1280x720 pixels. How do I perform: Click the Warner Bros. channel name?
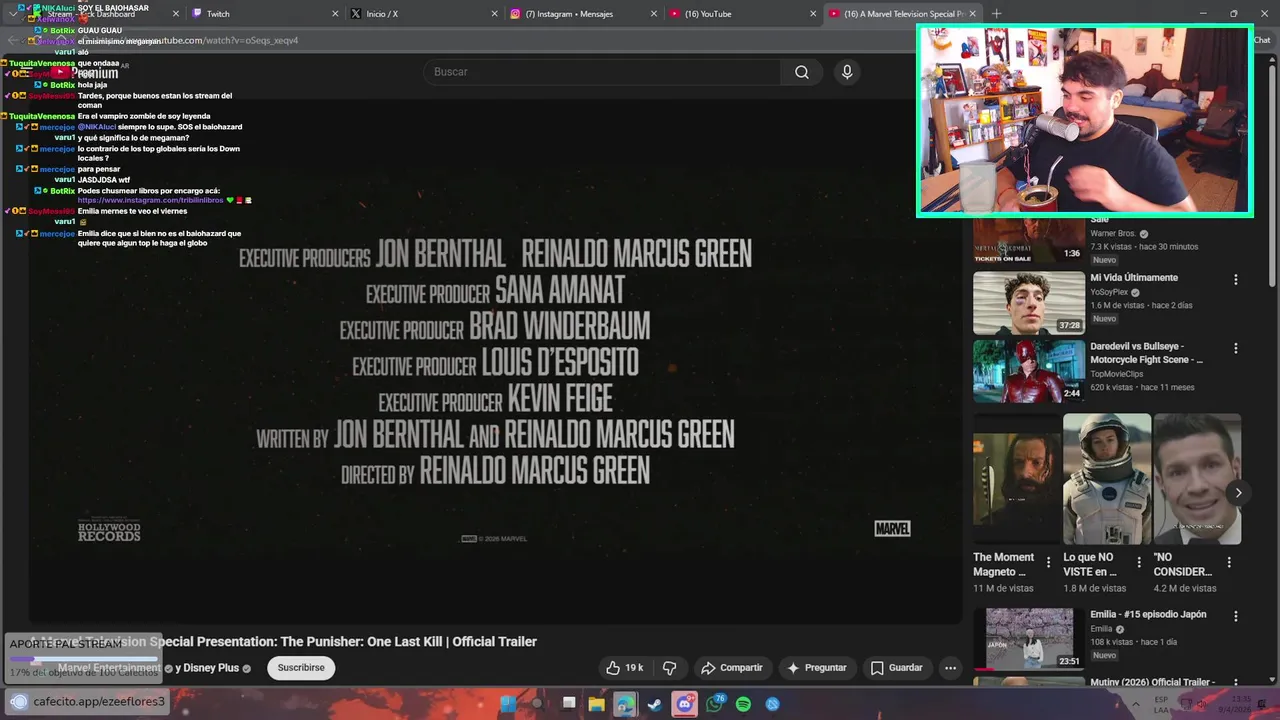pos(1114,234)
